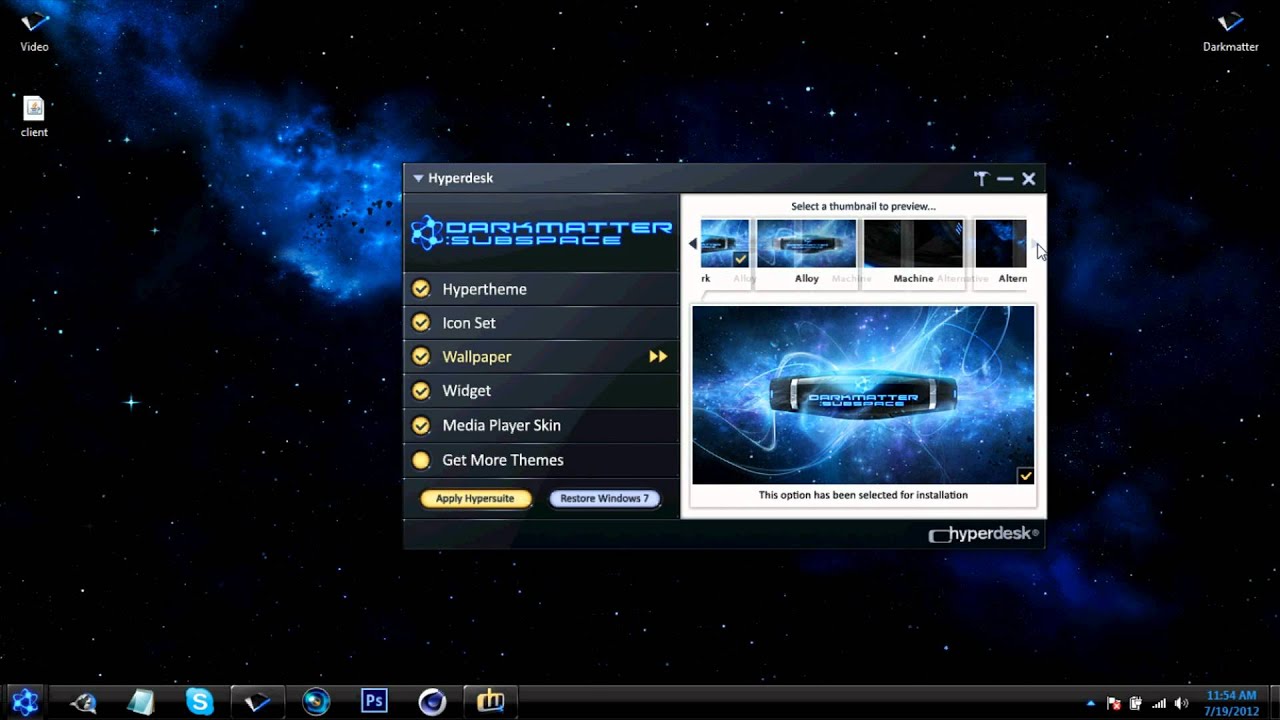Open the notepad-style taskbar icon
The image size is (1280, 720).
tap(141, 702)
